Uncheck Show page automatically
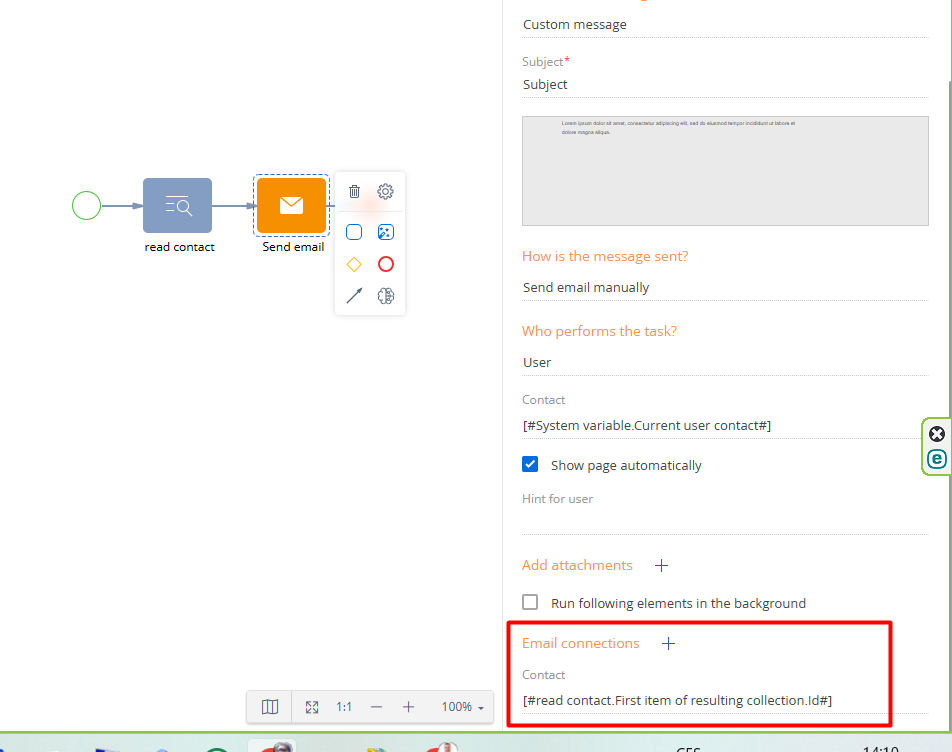The height and width of the screenshot is (752, 952). (x=531, y=465)
